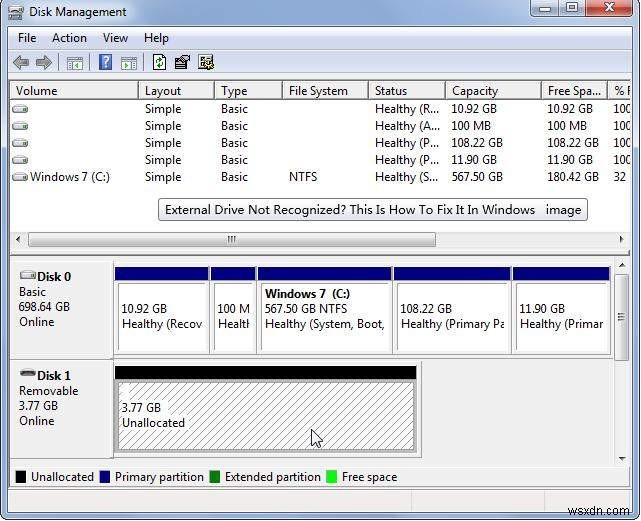
Task: Click the Healthy (R... status cell
Action: 407,109
